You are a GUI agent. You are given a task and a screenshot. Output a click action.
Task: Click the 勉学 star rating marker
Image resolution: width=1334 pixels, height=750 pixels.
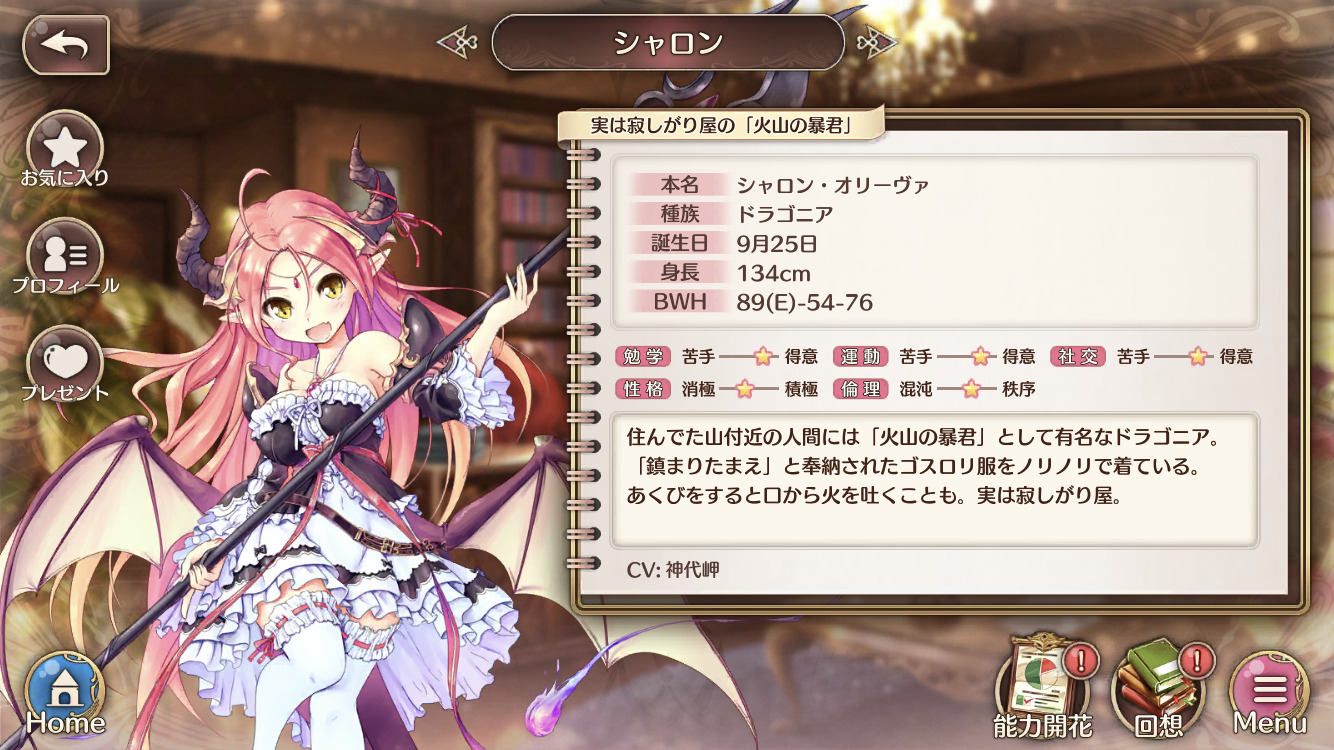(x=763, y=356)
